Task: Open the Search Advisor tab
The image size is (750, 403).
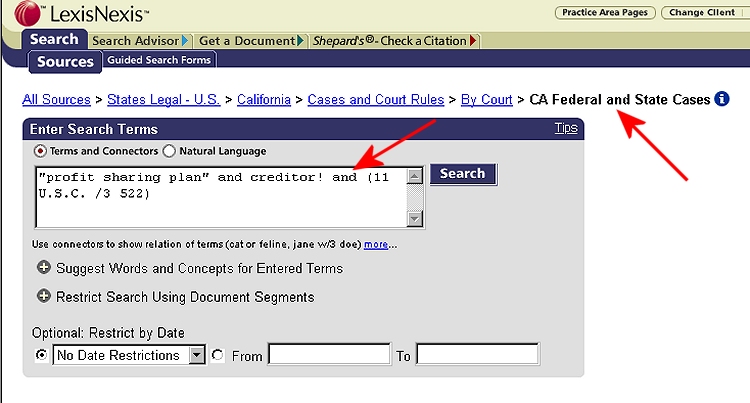Action: 141,41
